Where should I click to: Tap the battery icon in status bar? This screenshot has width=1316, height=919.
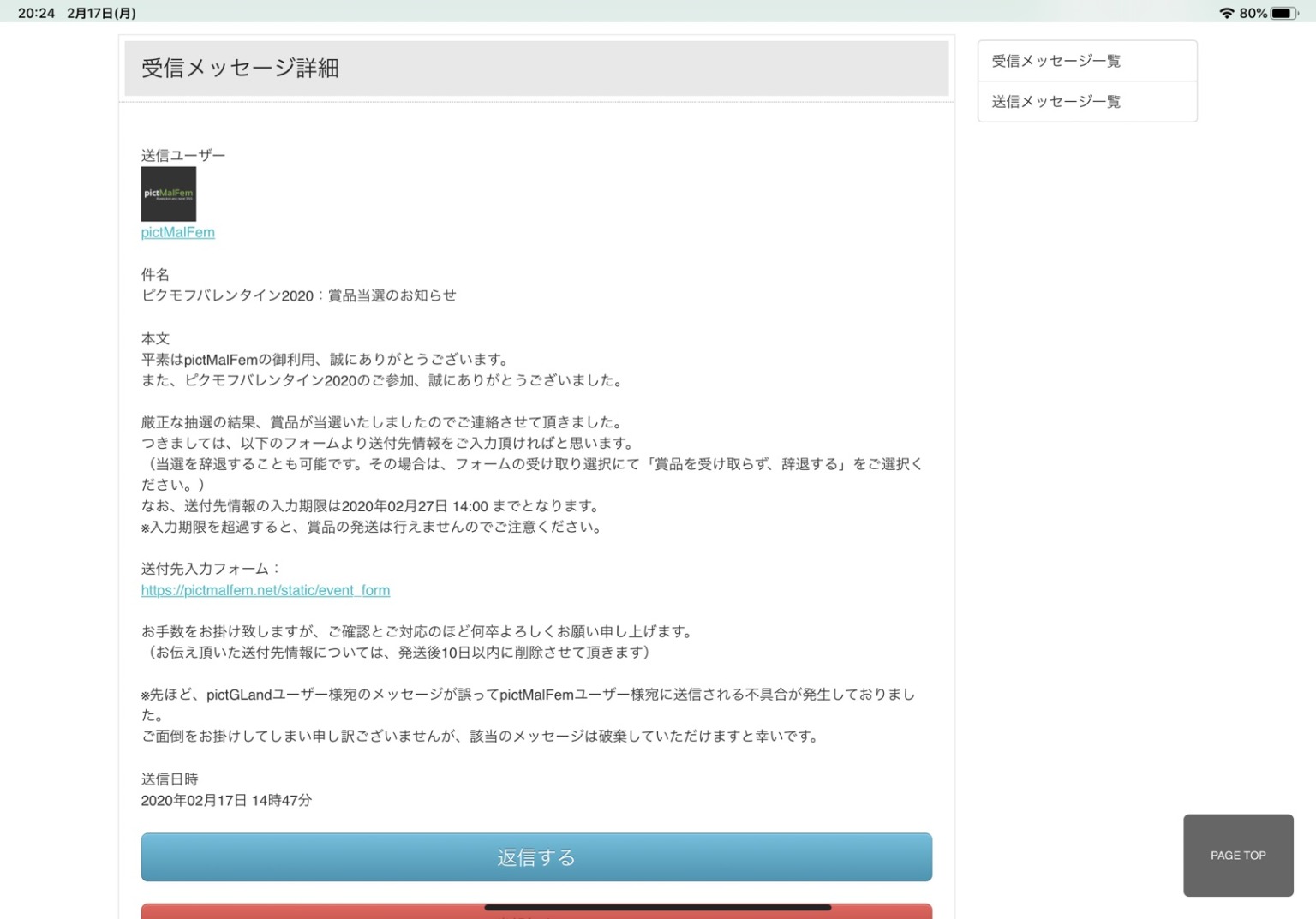coord(1284,13)
